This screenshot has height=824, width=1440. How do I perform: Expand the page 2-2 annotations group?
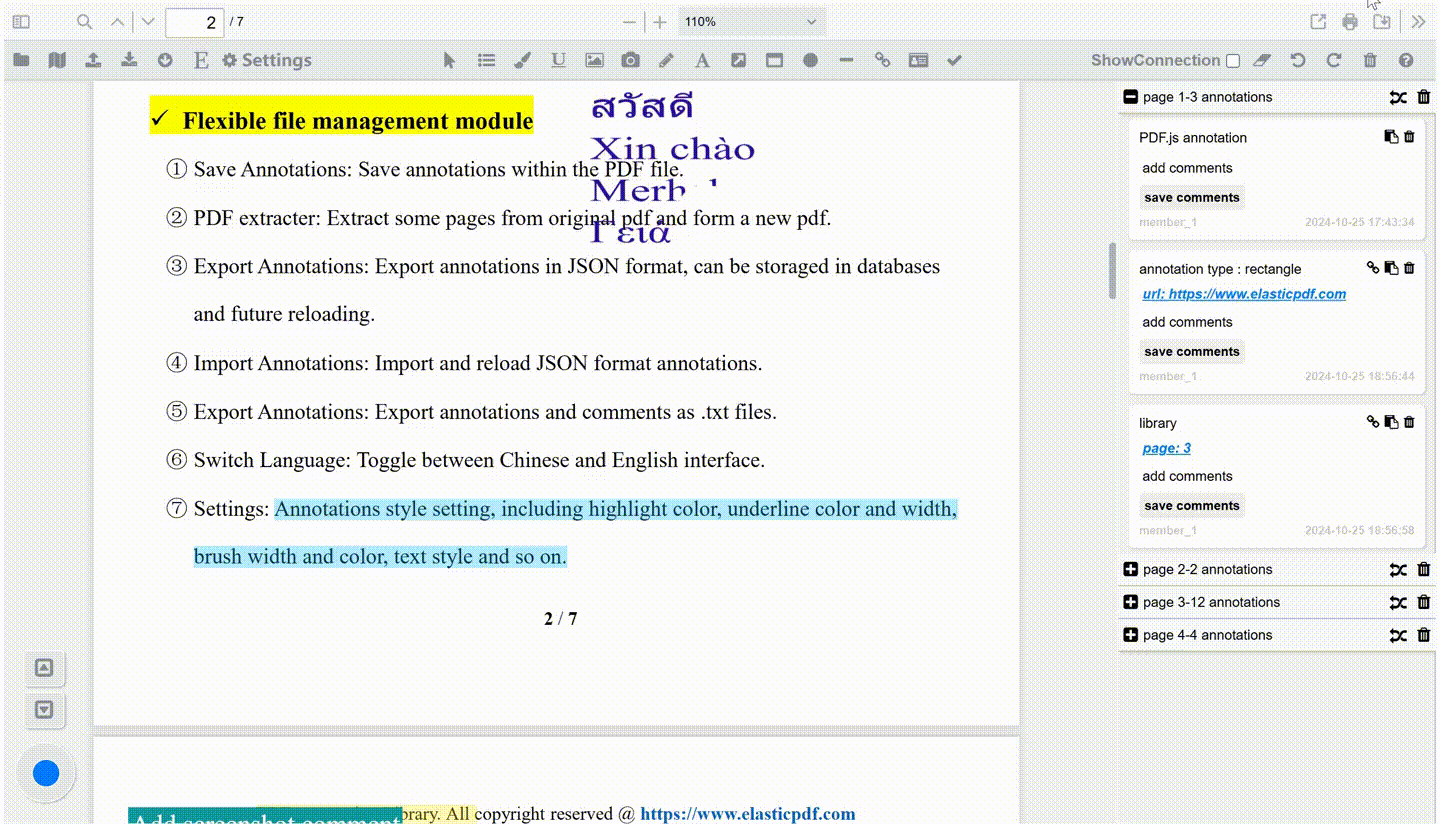[1130, 569]
